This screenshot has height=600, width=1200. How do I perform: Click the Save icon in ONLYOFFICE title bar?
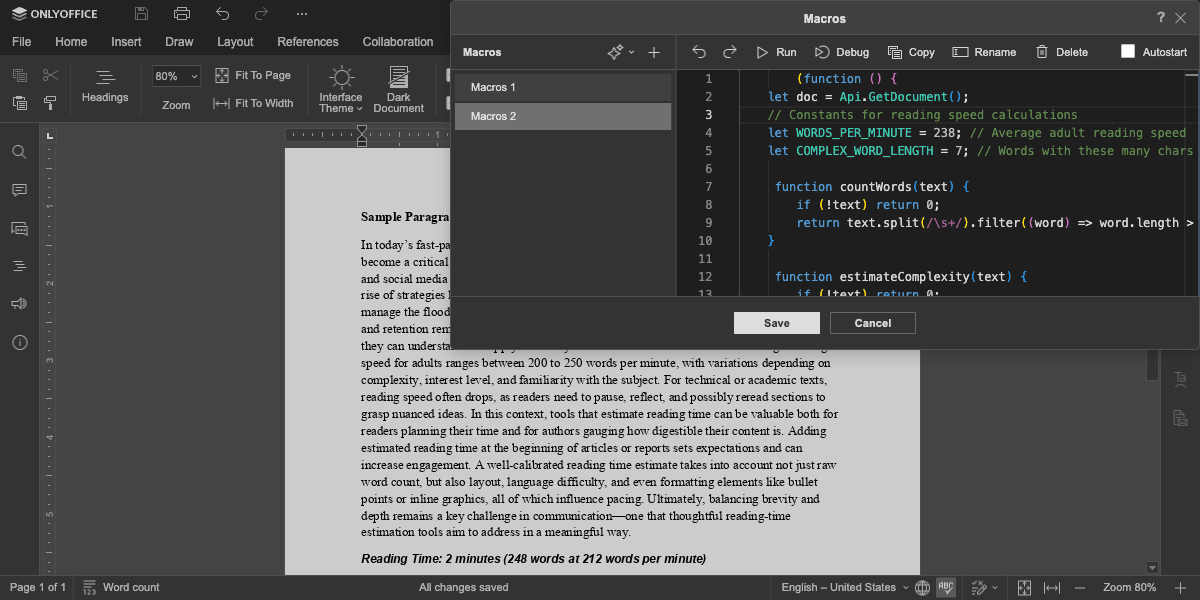[142, 14]
